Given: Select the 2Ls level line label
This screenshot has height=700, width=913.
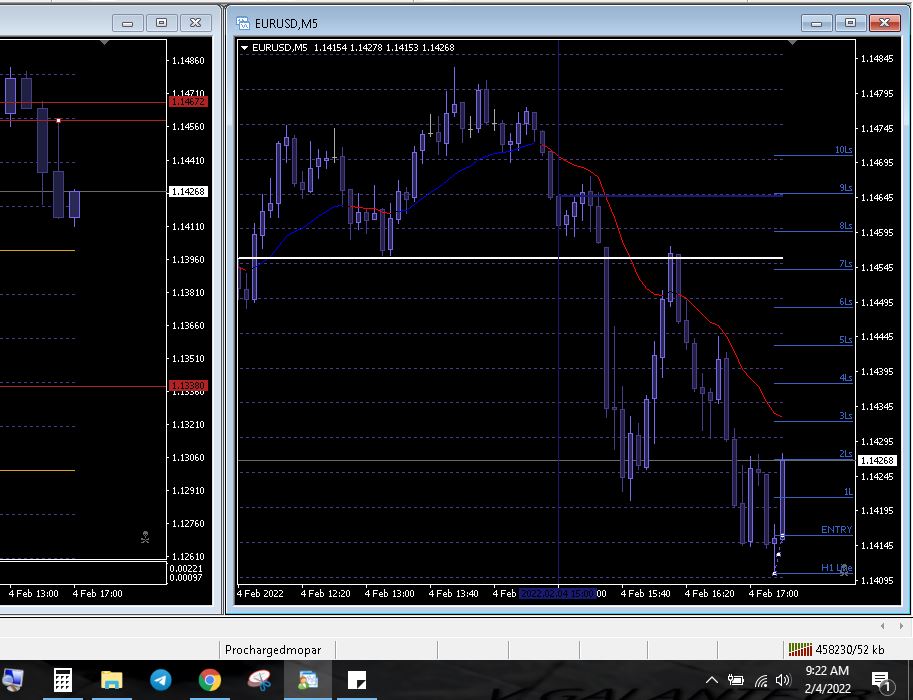Looking at the screenshot, I should tap(845, 453).
